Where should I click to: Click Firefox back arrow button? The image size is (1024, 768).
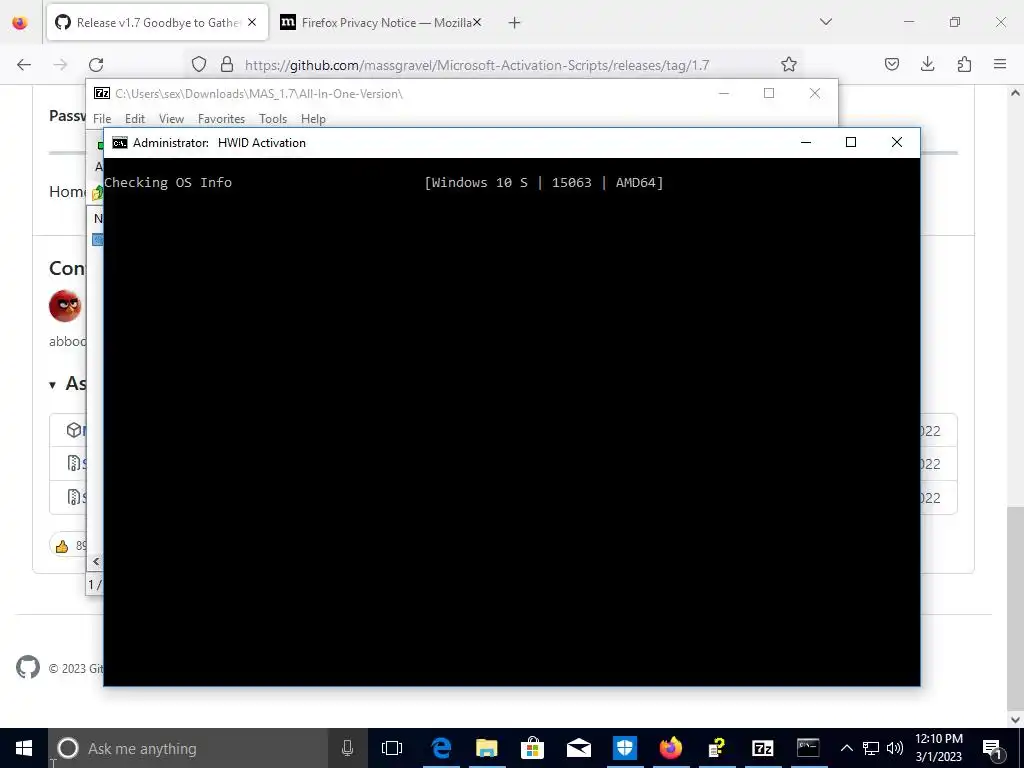click(24, 65)
